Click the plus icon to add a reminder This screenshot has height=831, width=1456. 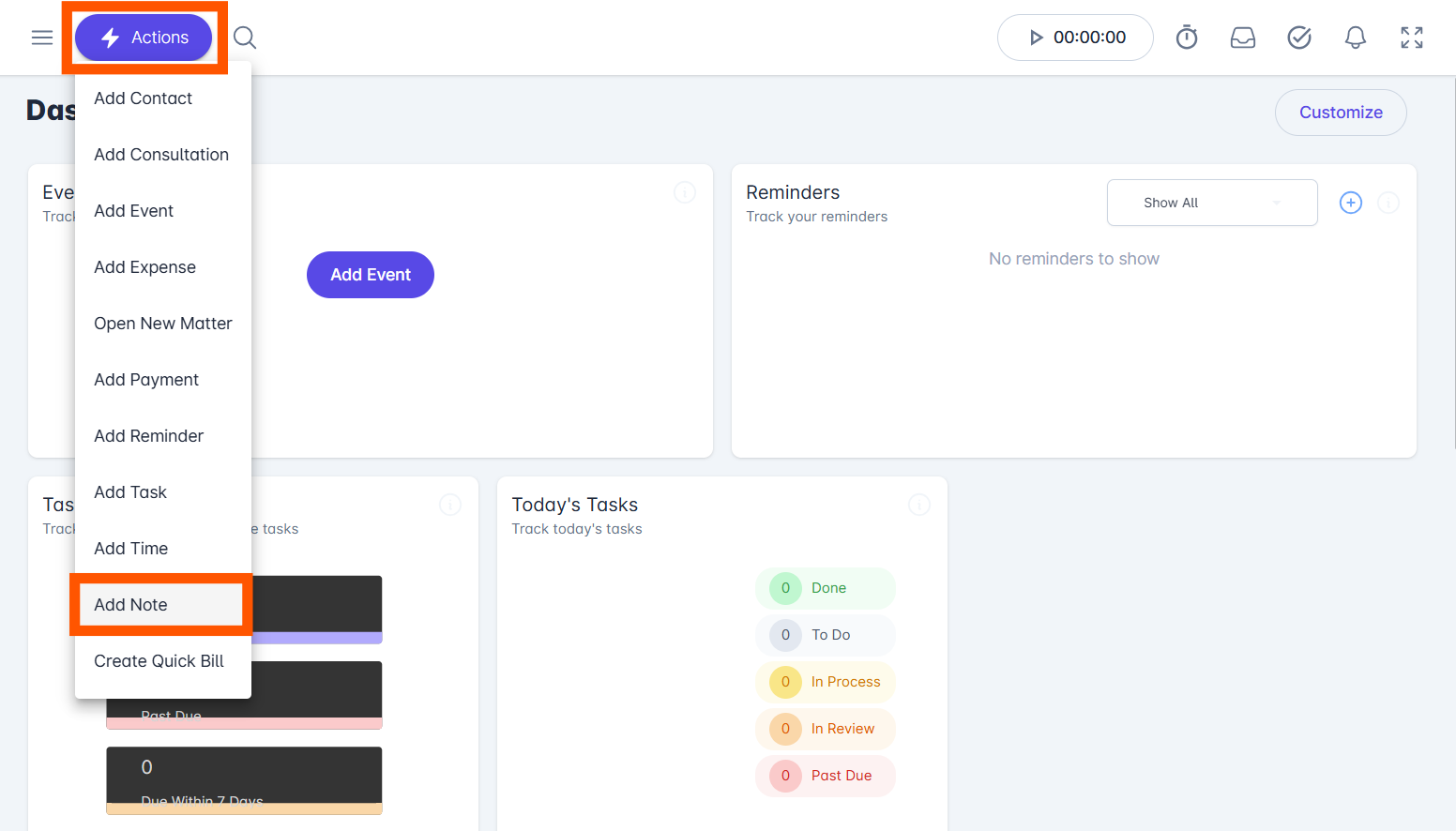click(x=1351, y=203)
